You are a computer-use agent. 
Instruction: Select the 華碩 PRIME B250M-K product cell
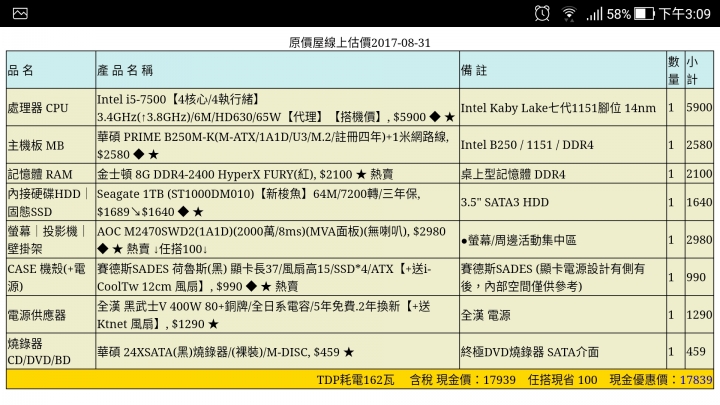tap(277, 145)
